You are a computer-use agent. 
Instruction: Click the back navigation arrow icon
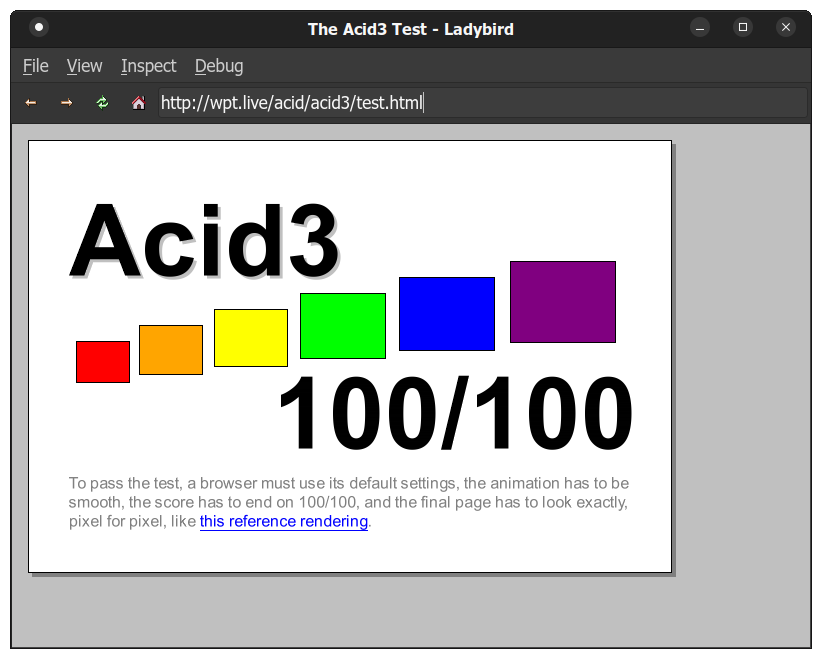[30, 102]
